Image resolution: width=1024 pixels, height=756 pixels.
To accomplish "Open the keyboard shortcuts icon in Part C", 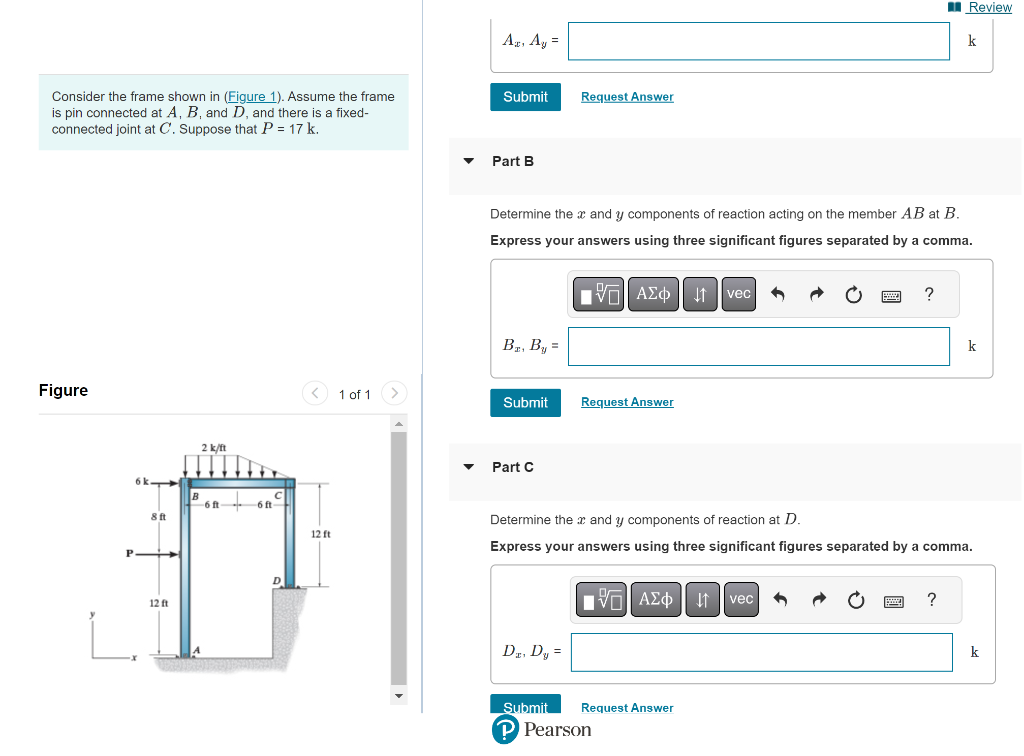I will (895, 598).
